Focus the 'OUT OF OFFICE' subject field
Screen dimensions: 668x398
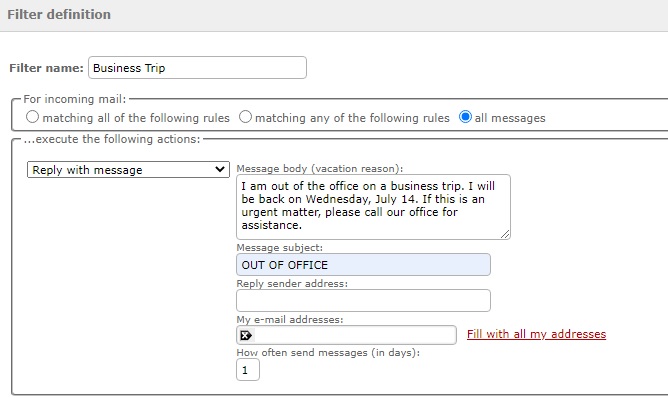pyautogui.click(x=363, y=265)
